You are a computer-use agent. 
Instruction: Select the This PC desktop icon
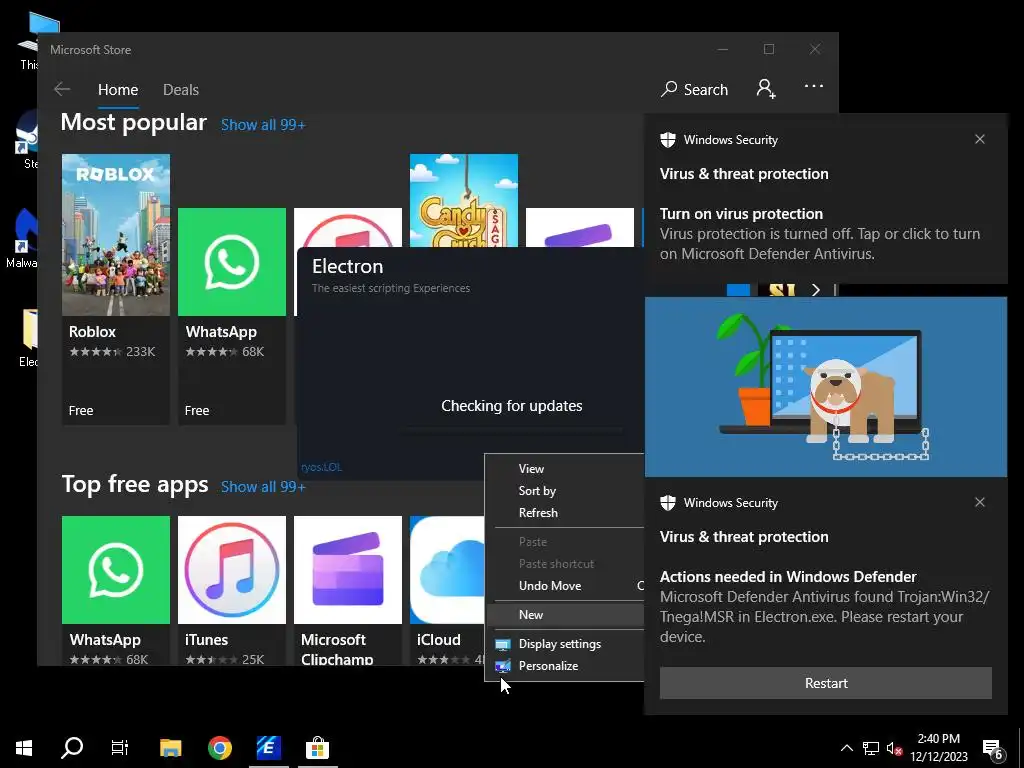tap(37, 41)
